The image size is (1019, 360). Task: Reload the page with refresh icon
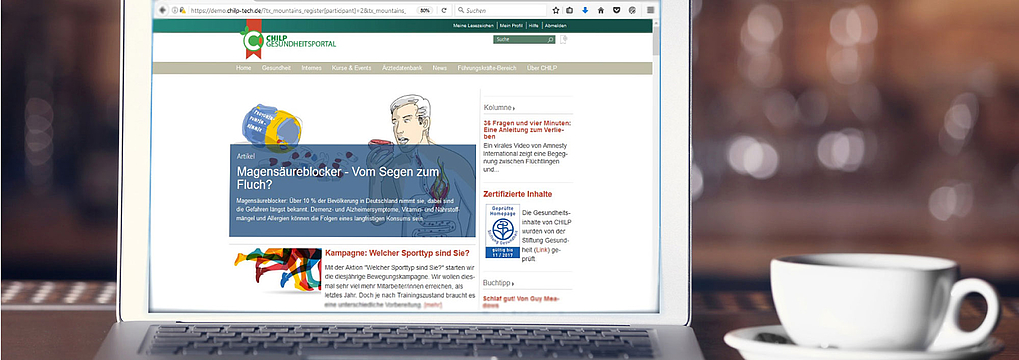click(445, 10)
